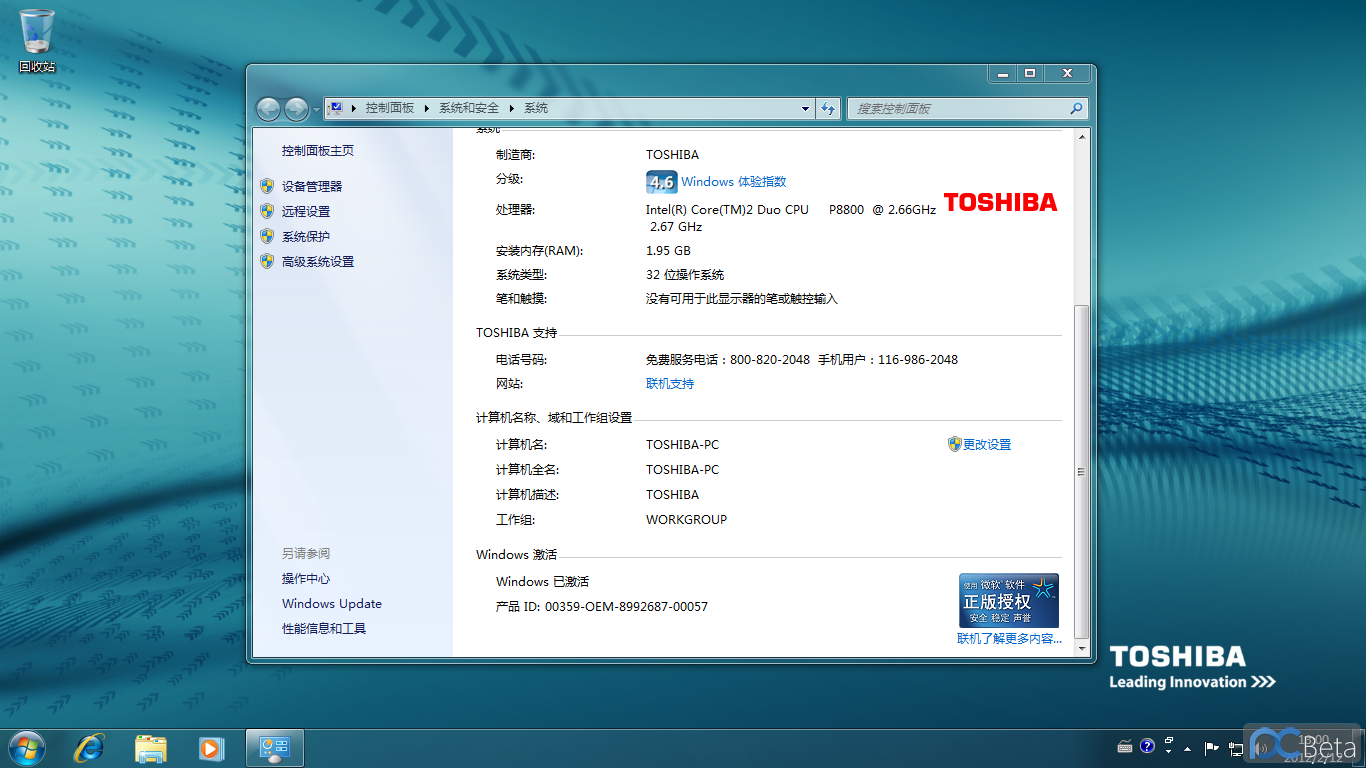Screen dimensions: 1366x768
Task: Click the 4.6 experience index badge
Action: pos(661,182)
